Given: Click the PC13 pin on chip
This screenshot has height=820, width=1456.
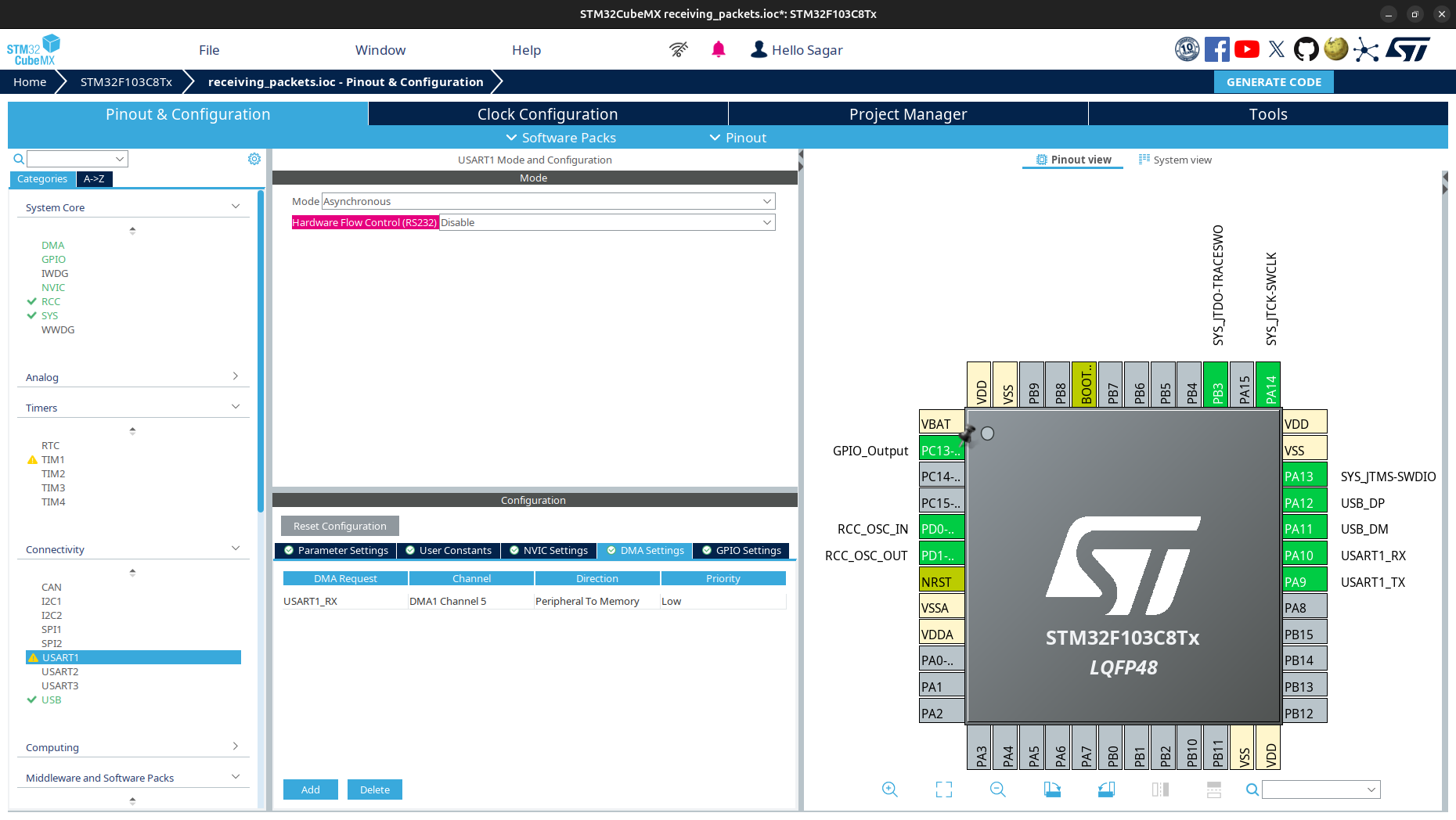Looking at the screenshot, I should (x=941, y=450).
